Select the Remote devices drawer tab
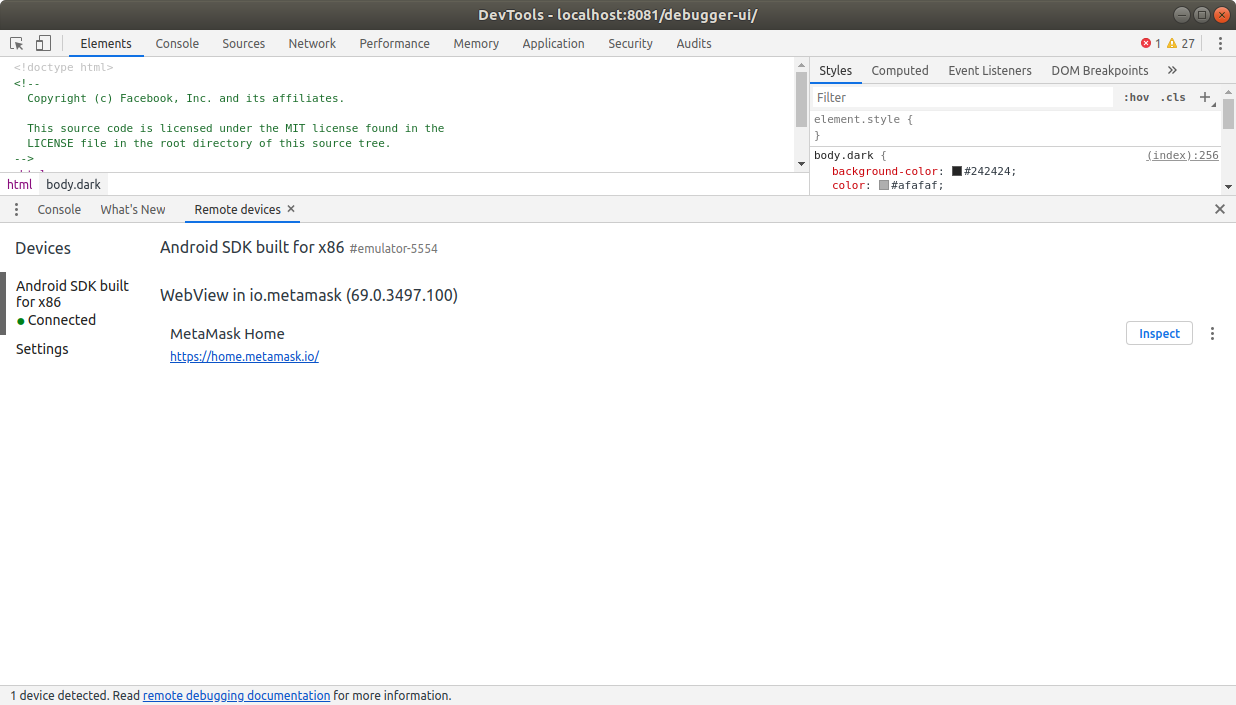The image size is (1236, 705). 237,209
